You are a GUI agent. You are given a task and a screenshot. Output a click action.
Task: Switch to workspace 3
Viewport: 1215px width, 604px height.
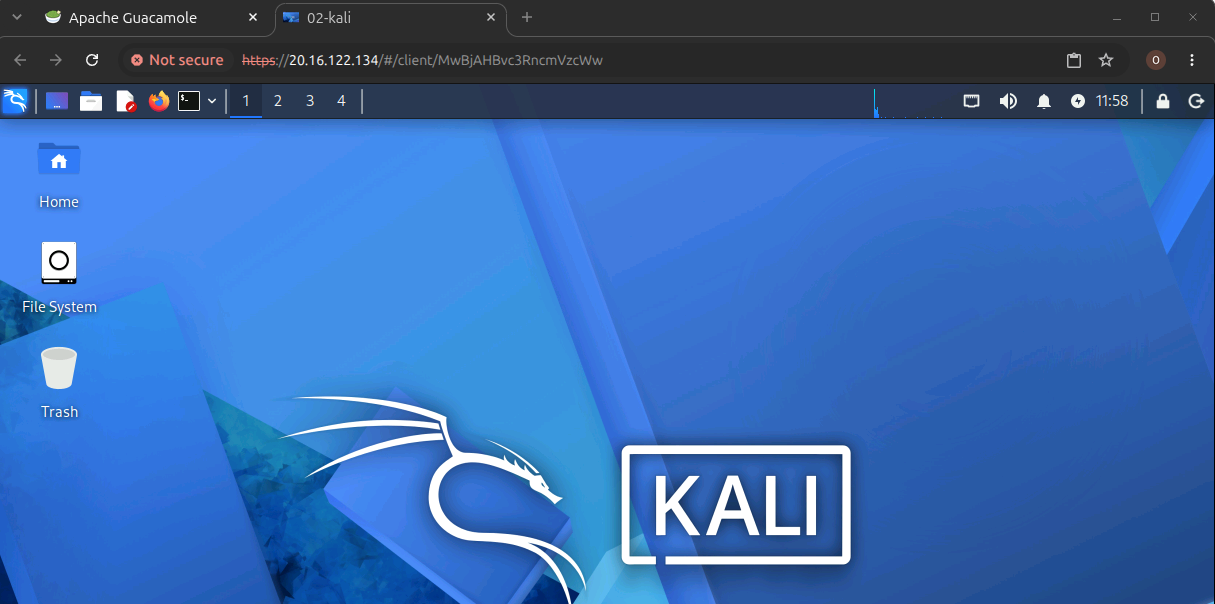point(310,101)
